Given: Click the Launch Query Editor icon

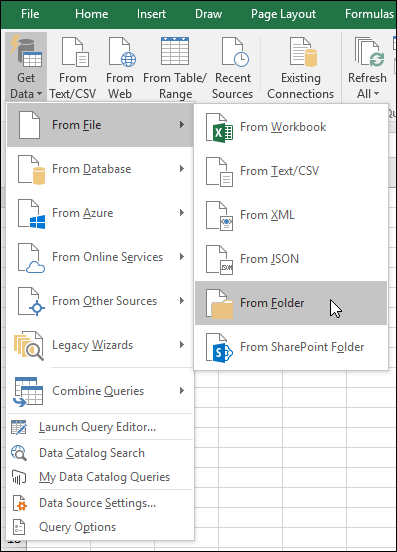Looking at the screenshot, I should [19, 427].
